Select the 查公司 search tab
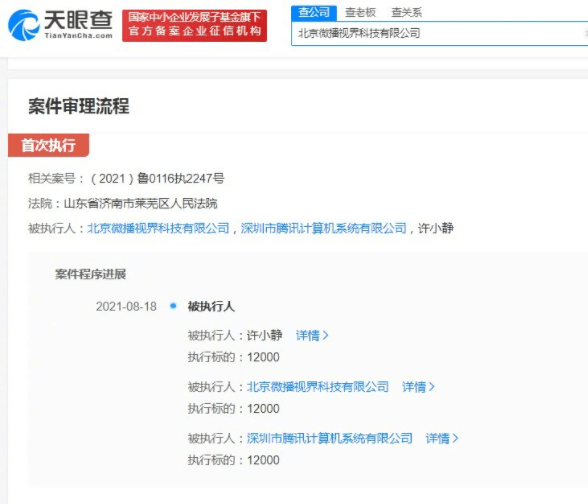This screenshot has width=588, height=504. click(314, 13)
